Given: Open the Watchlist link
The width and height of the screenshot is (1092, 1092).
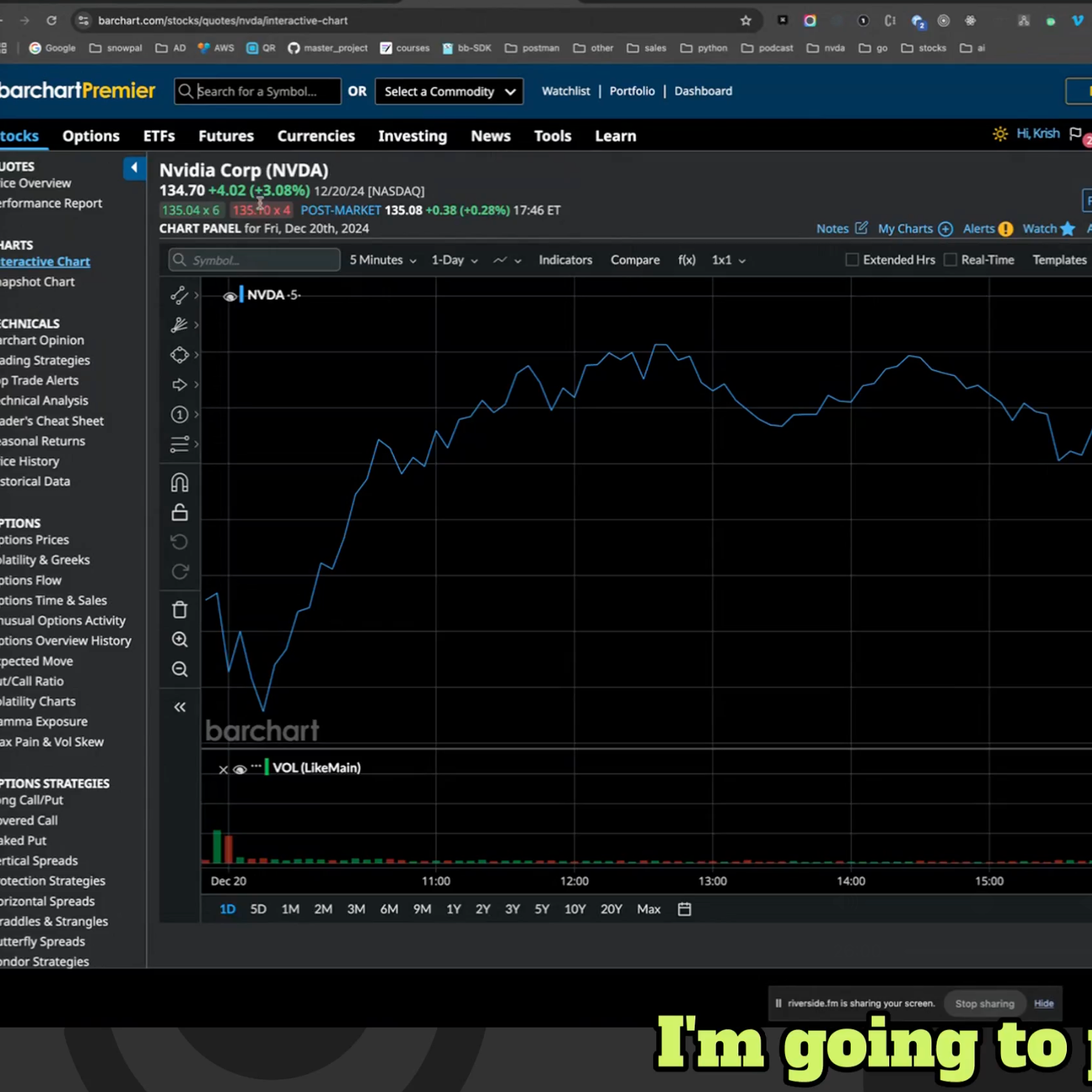Looking at the screenshot, I should pos(566,91).
